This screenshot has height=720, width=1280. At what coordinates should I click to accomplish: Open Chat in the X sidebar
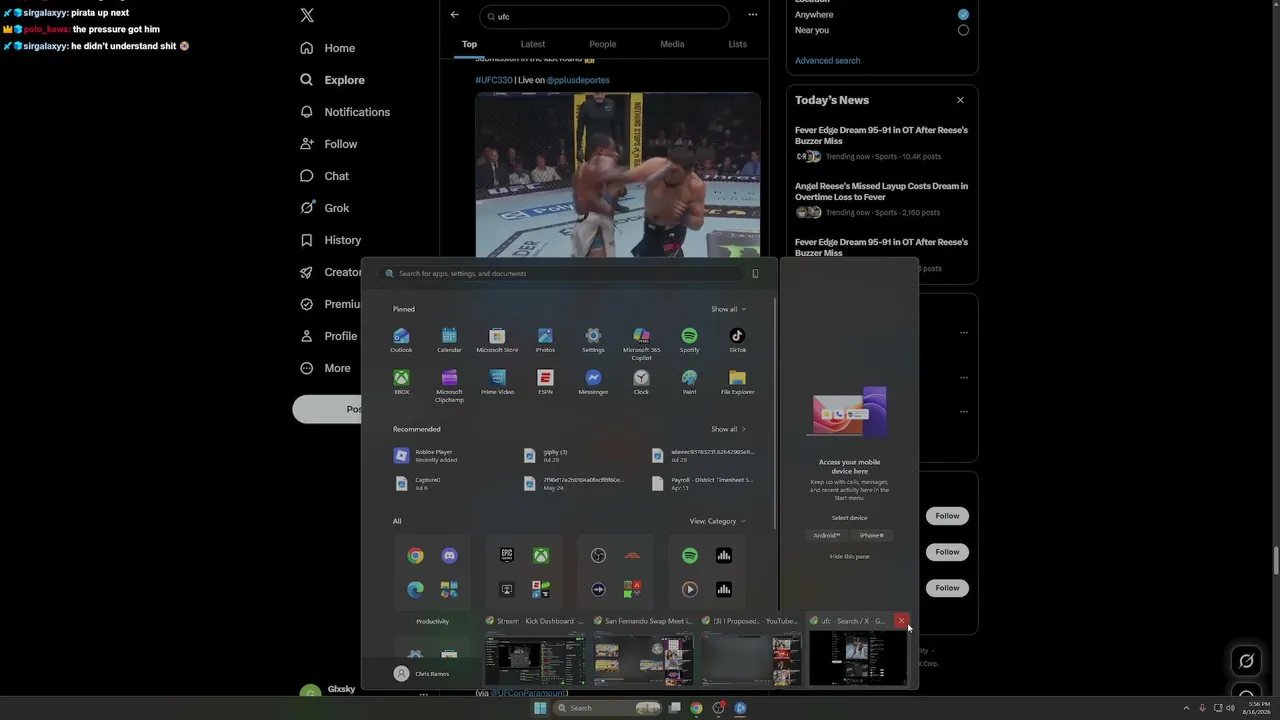tap(325, 176)
